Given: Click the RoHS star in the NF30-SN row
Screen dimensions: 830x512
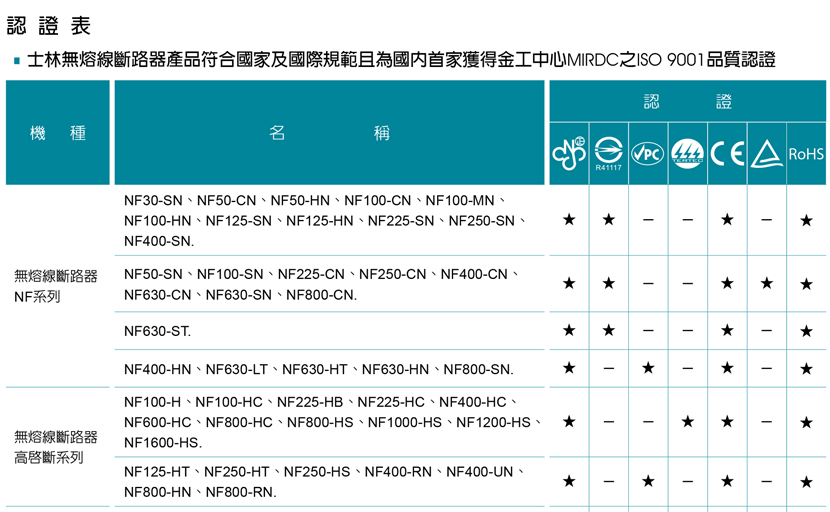Looking at the screenshot, I should (806, 220).
